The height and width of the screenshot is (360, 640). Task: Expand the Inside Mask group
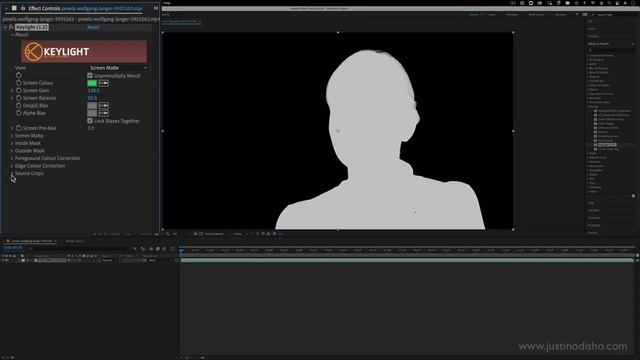click(12, 143)
